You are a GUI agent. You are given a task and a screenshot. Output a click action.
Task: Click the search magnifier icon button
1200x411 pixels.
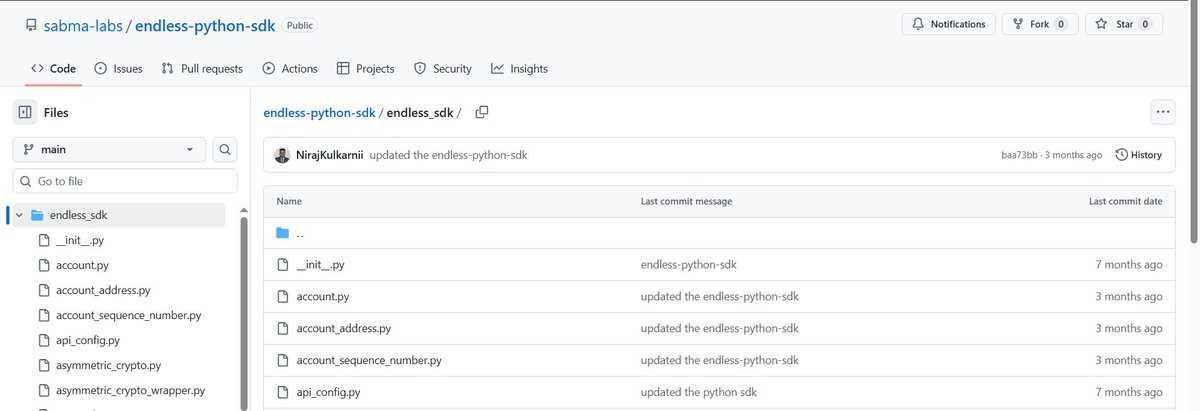pyautogui.click(x=225, y=149)
